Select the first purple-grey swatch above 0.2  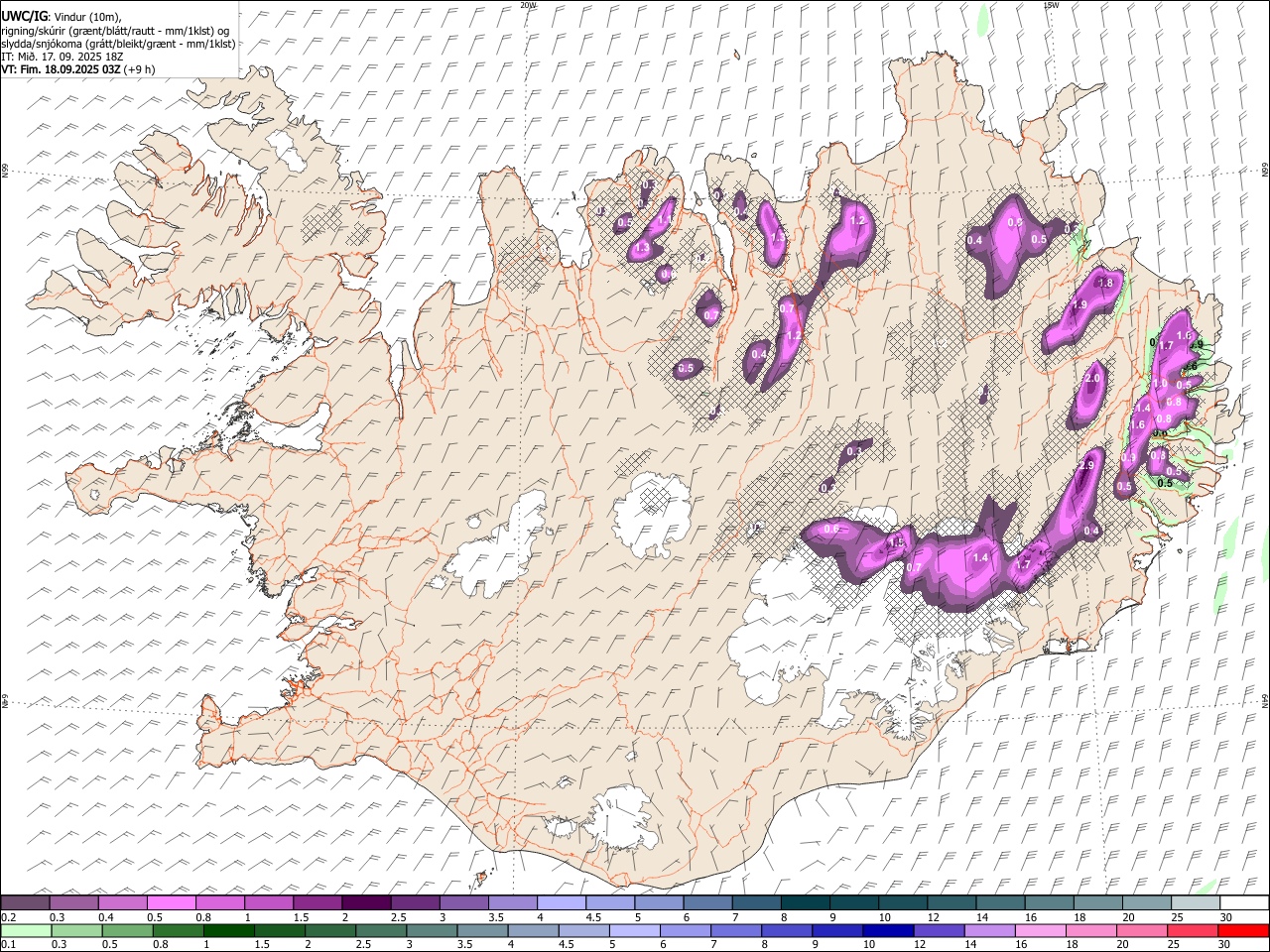(x=26, y=903)
